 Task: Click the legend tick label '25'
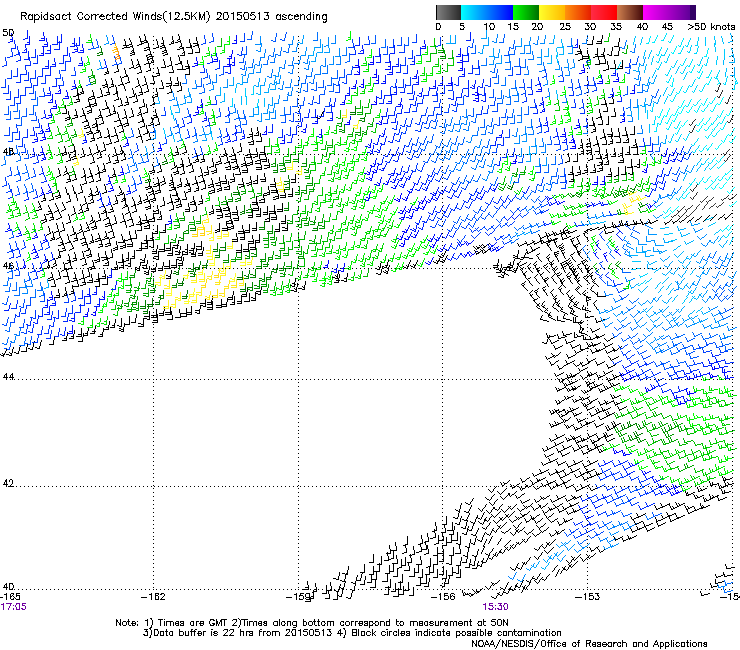[x=565, y=27]
